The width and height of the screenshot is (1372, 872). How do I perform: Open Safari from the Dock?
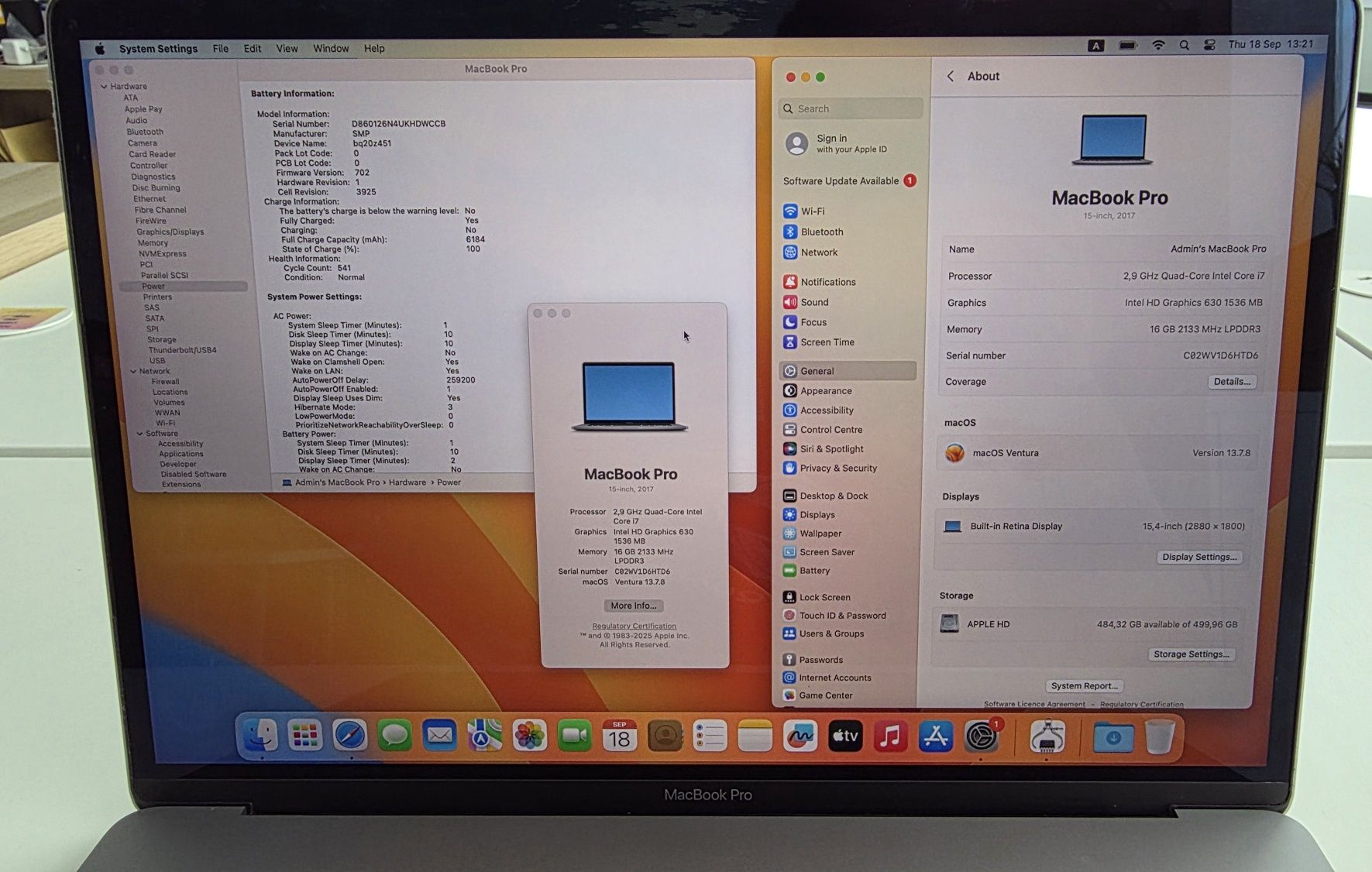(x=350, y=736)
